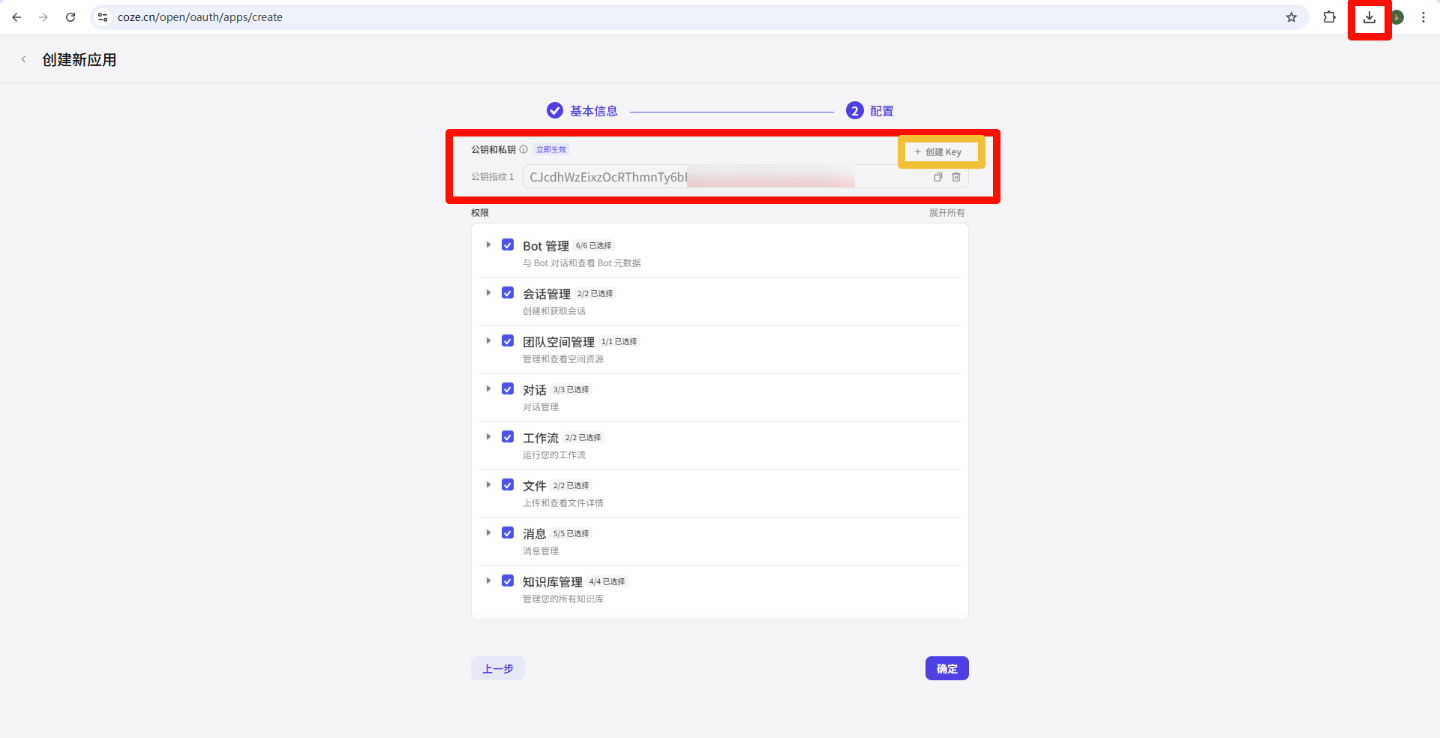The image size is (1440, 738).
Task: Expand the 消息 permission details
Action: (x=489, y=533)
